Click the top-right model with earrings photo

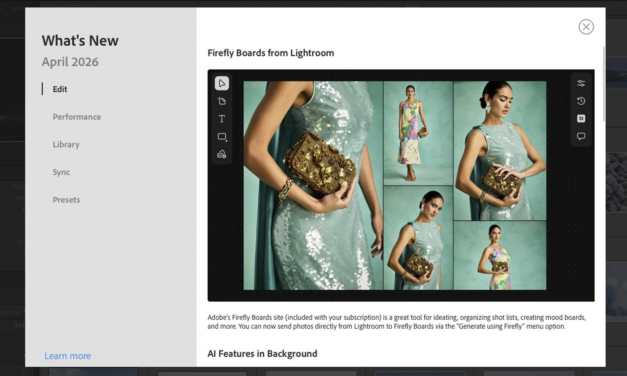point(500,150)
